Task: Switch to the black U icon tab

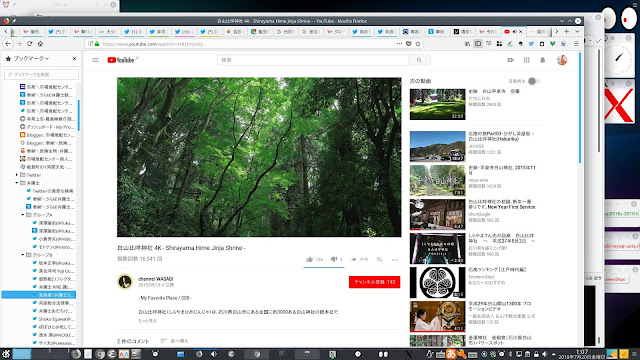Action: point(463,31)
